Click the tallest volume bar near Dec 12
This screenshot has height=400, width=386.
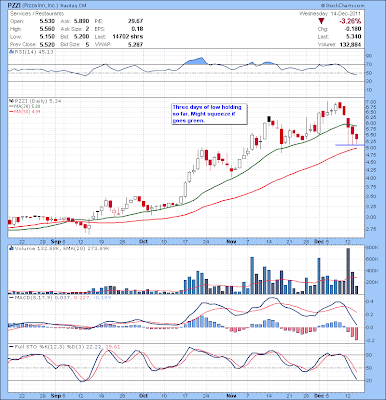pos(348,271)
